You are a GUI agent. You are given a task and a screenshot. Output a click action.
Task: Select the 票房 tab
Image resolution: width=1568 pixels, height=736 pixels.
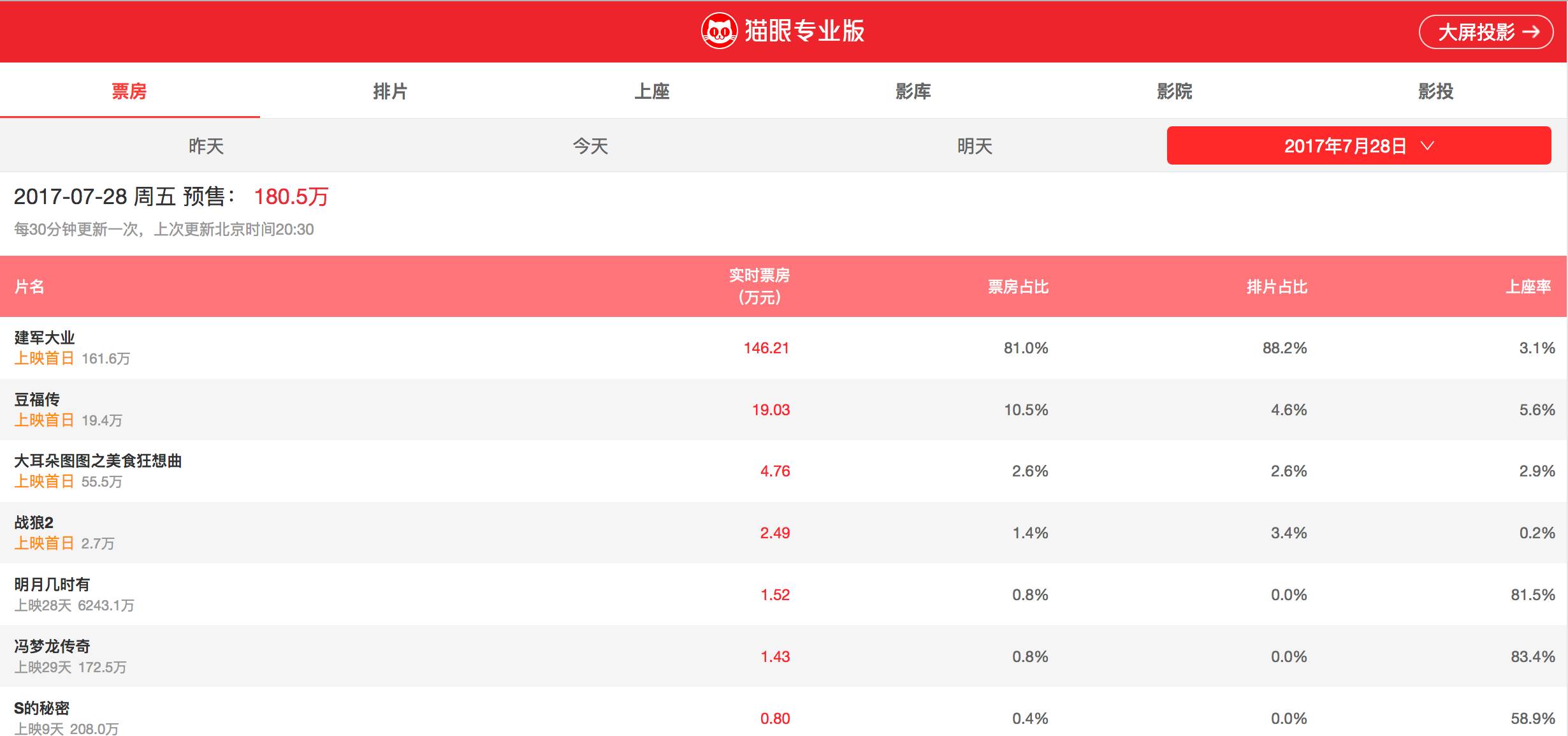coord(129,91)
